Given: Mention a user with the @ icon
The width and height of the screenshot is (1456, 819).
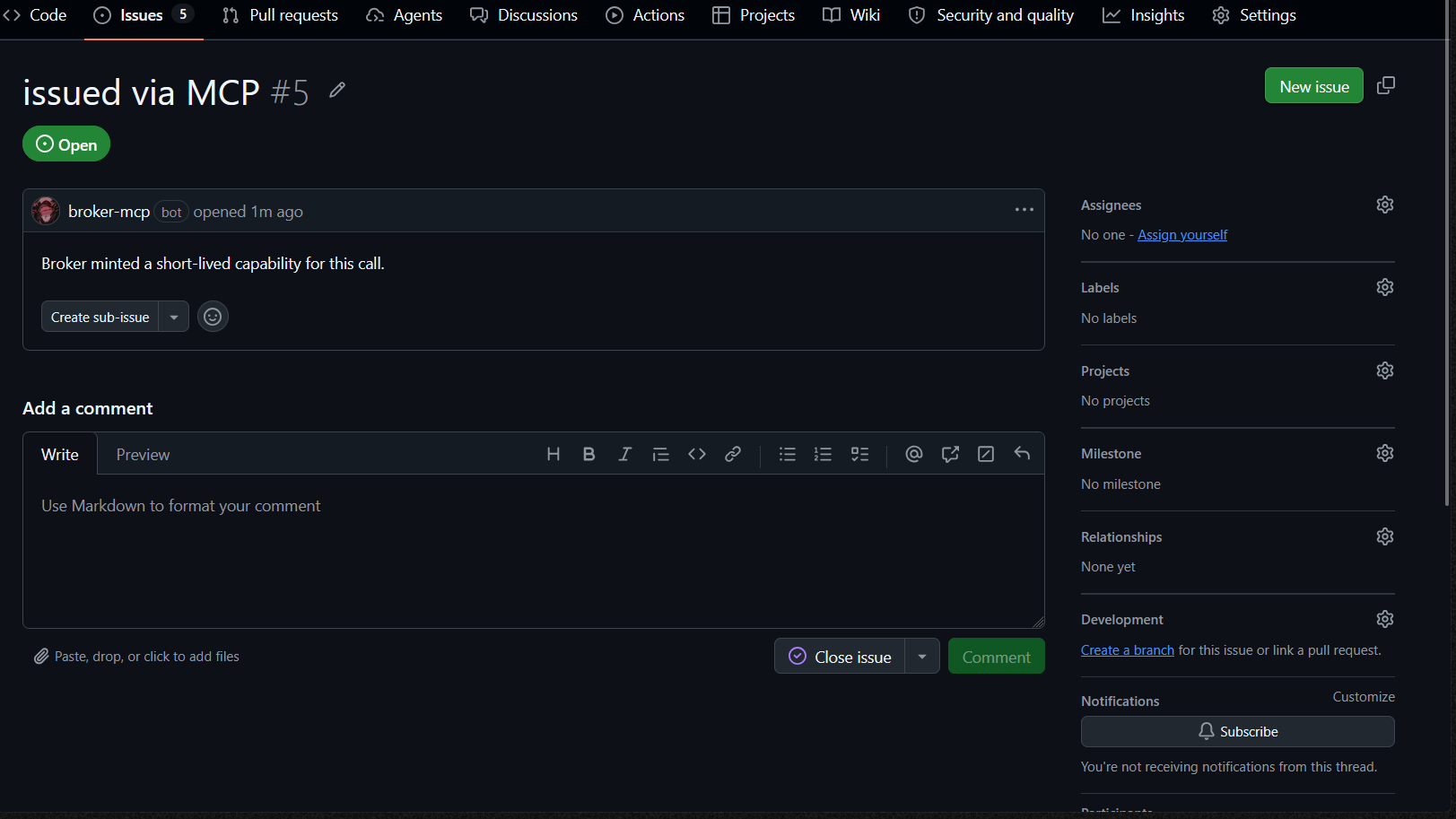Looking at the screenshot, I should tap(913, 454).
